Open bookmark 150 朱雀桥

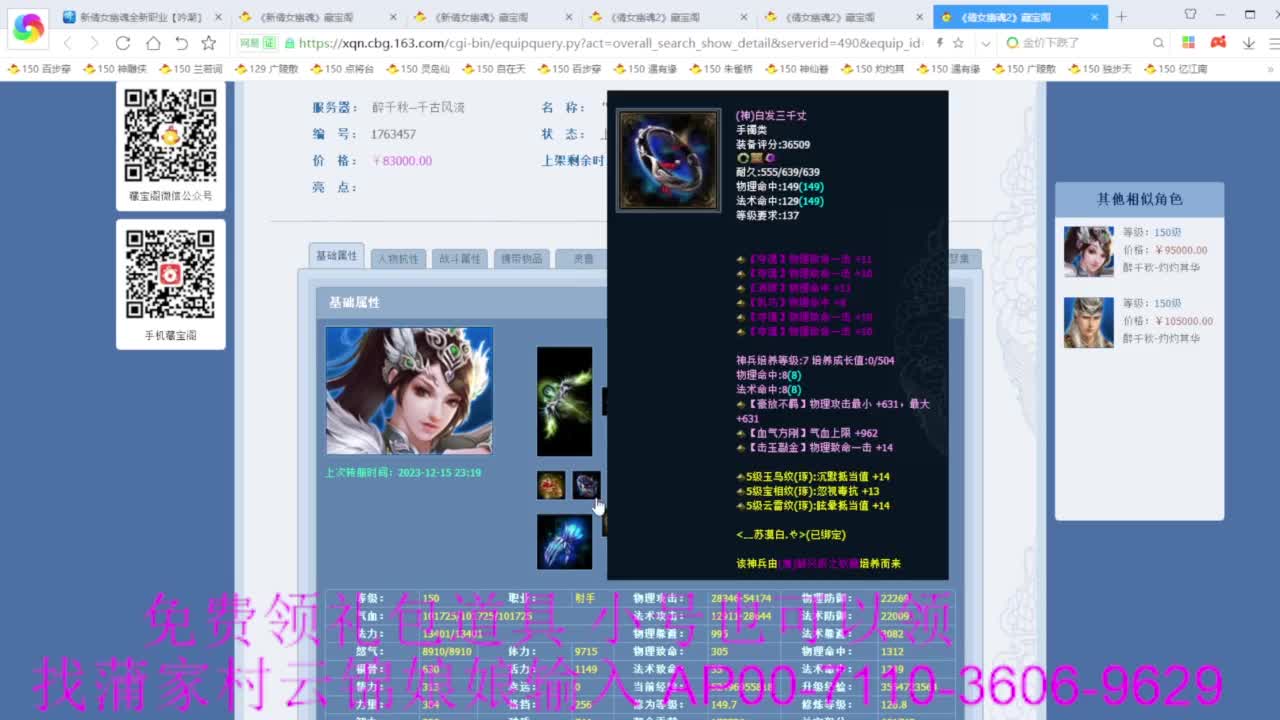pyautogui.click(x=720, y=69)
